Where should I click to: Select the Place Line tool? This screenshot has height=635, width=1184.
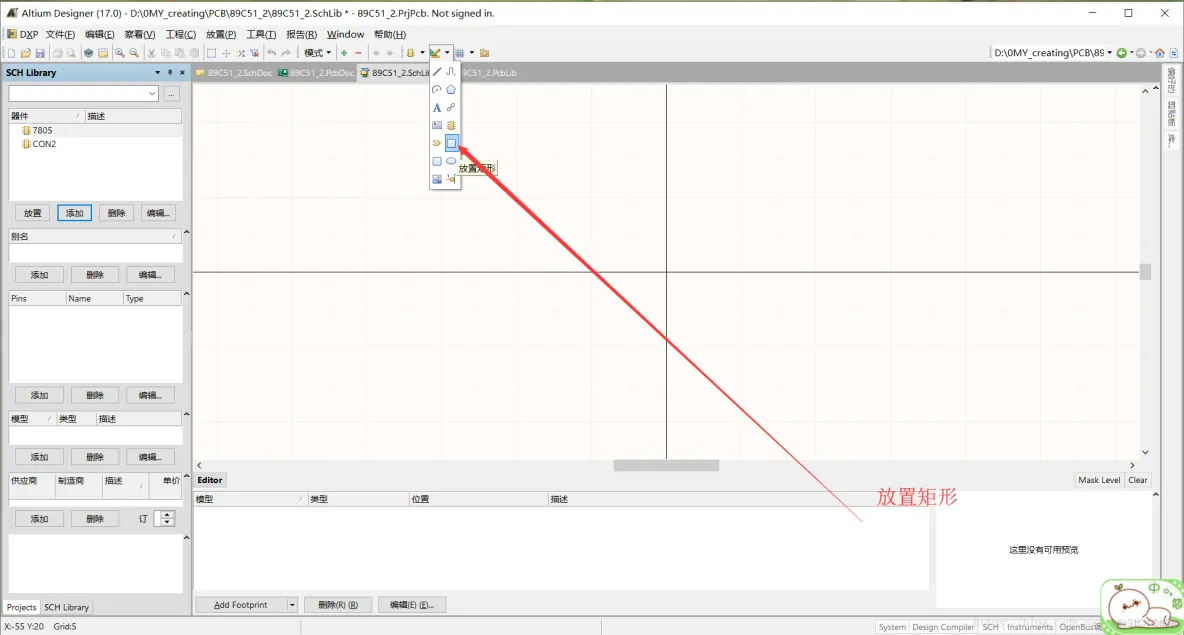click(436, 72)
